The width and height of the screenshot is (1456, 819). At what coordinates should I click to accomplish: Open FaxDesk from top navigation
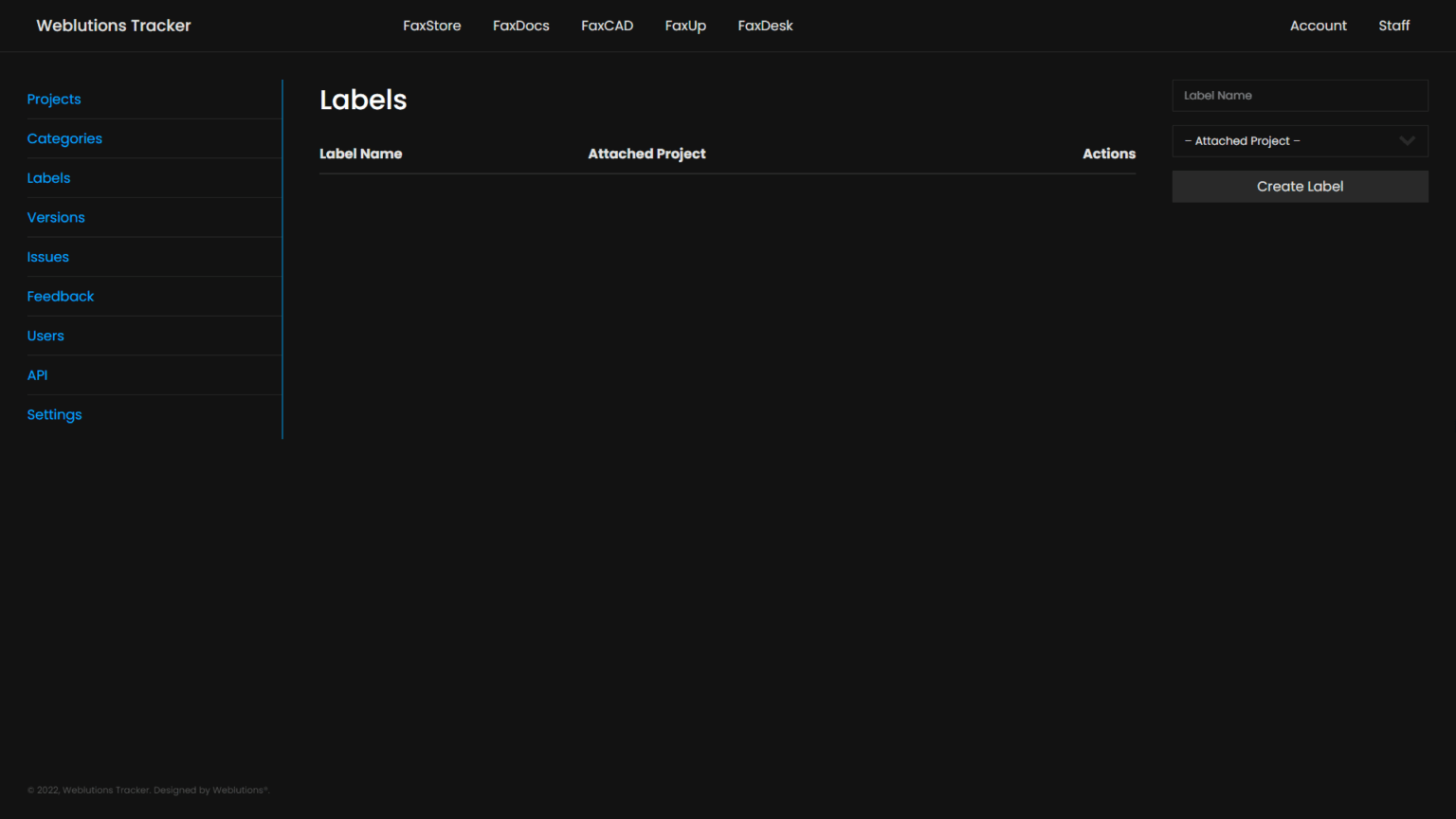(765, 26)
